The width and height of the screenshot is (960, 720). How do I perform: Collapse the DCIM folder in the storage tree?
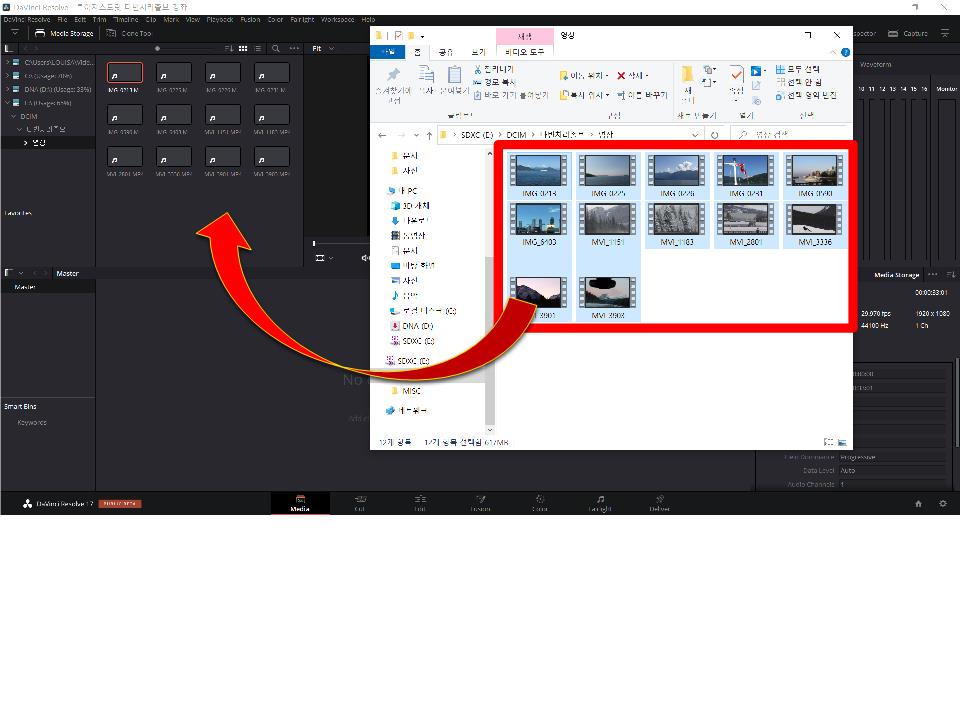click(x=13, y=116)
